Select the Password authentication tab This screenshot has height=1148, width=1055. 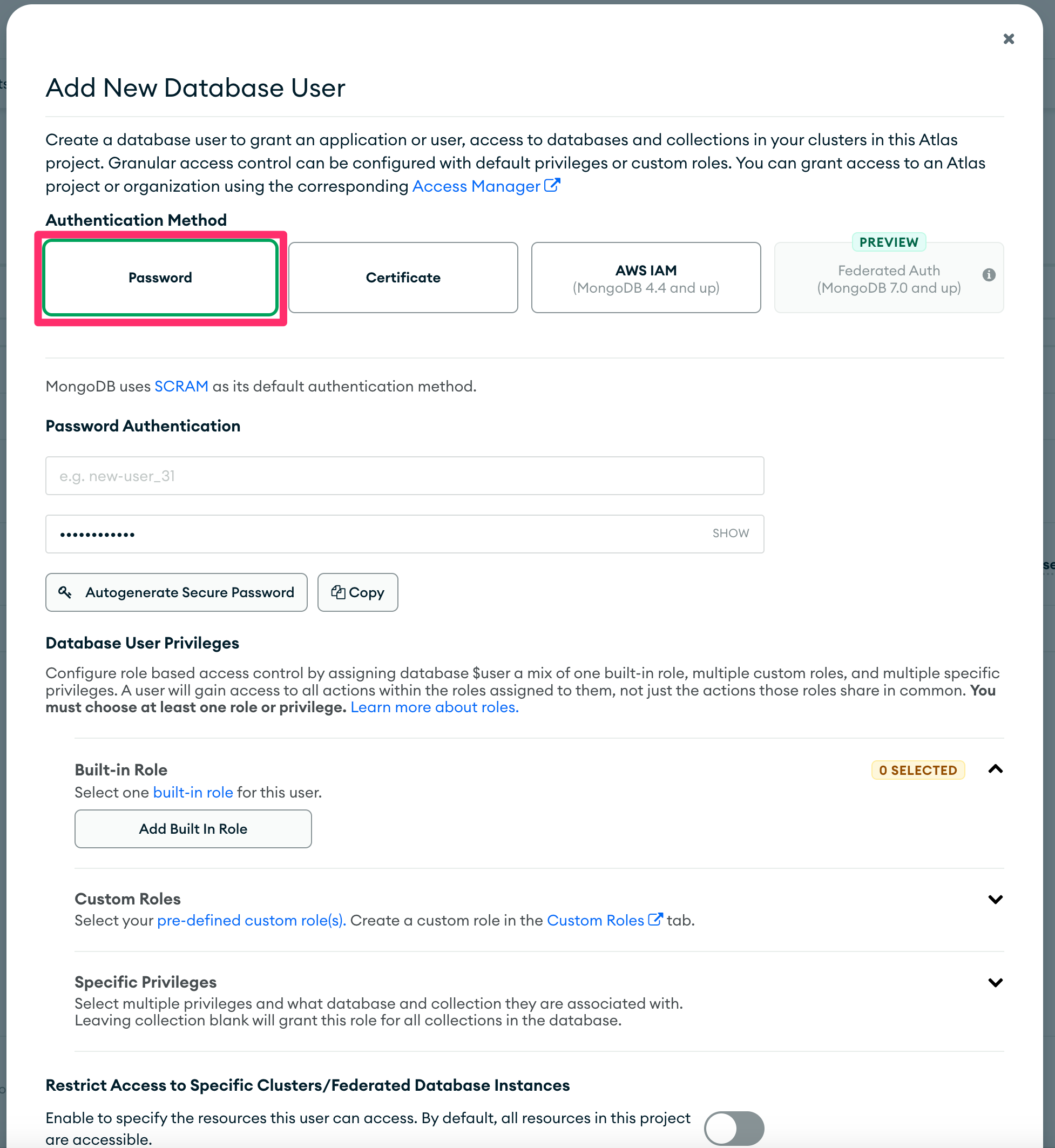[x=160, y=278]
